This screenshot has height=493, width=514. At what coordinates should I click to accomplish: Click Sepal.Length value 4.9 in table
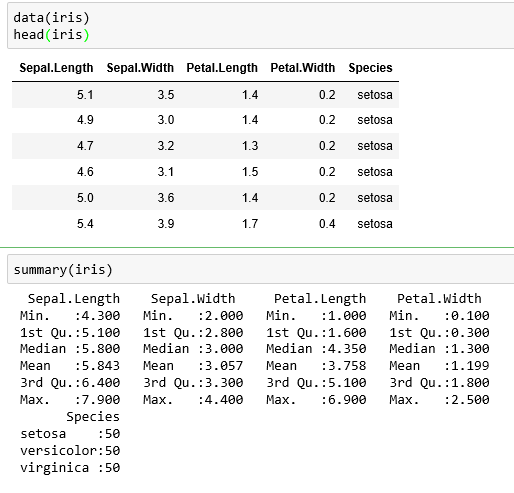85,120
